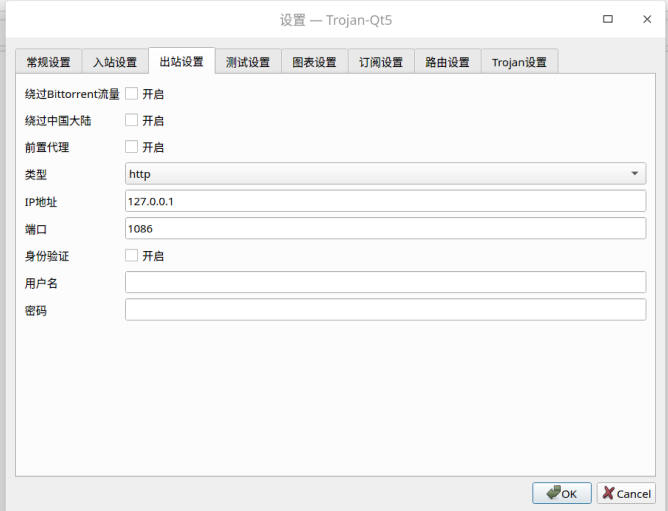The width and height of the screenshot is (668, 511).
Task: Click into the 密码 input field
Action: [x=385, y=309]
